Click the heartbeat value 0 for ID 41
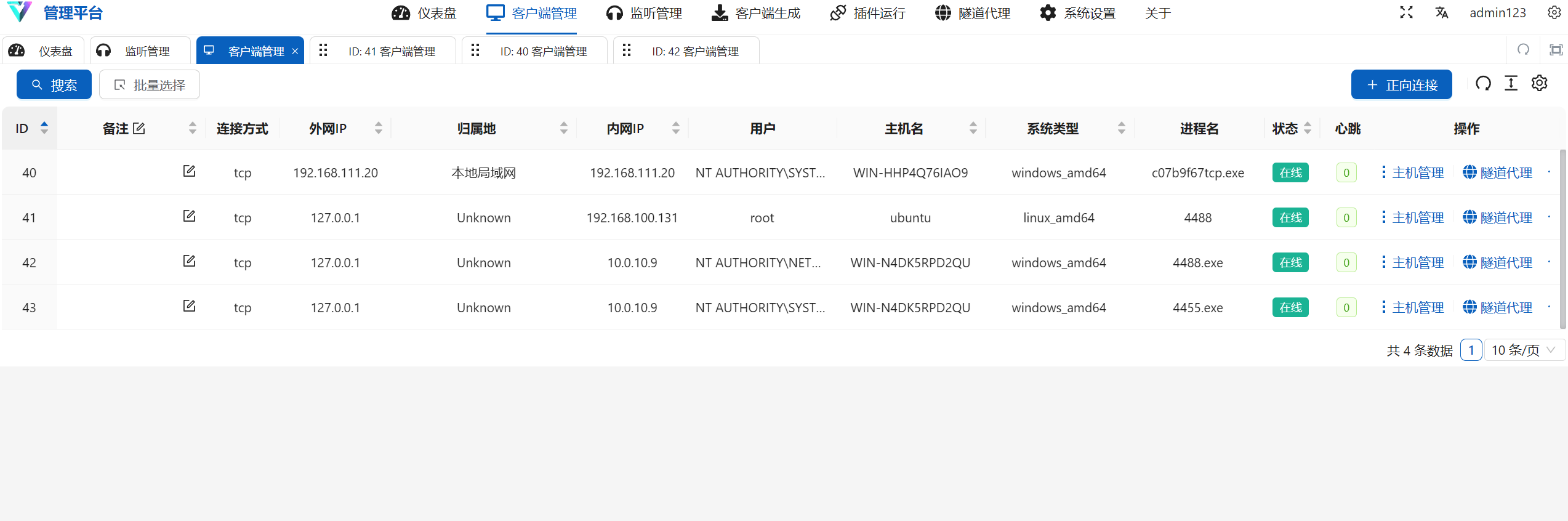The height and width of the screenshot is (521, 1568). [x=1346, y=217]
